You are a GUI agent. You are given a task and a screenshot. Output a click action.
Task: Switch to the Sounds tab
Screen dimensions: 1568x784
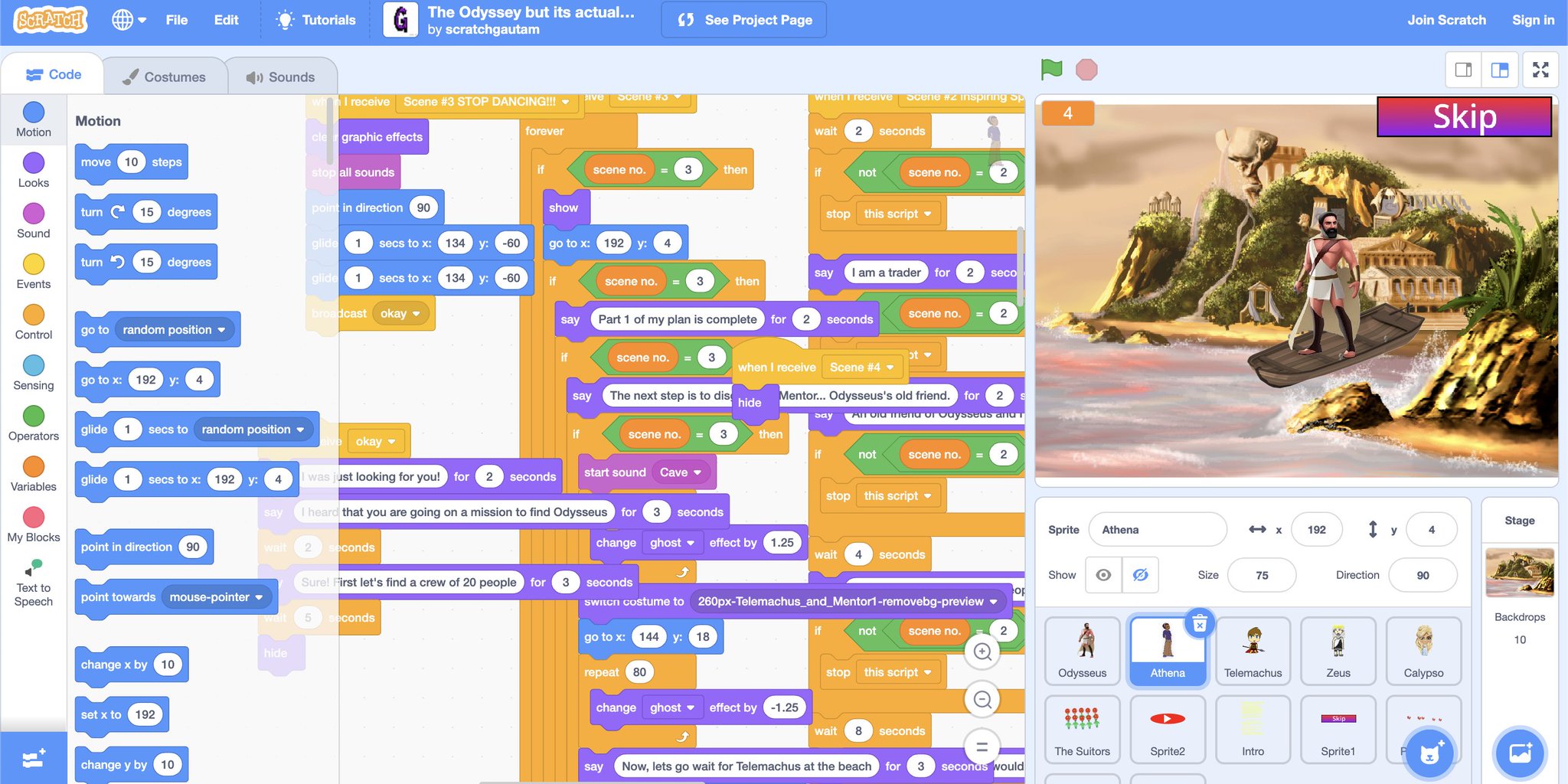pyautogui.click(x=281, y=77)
